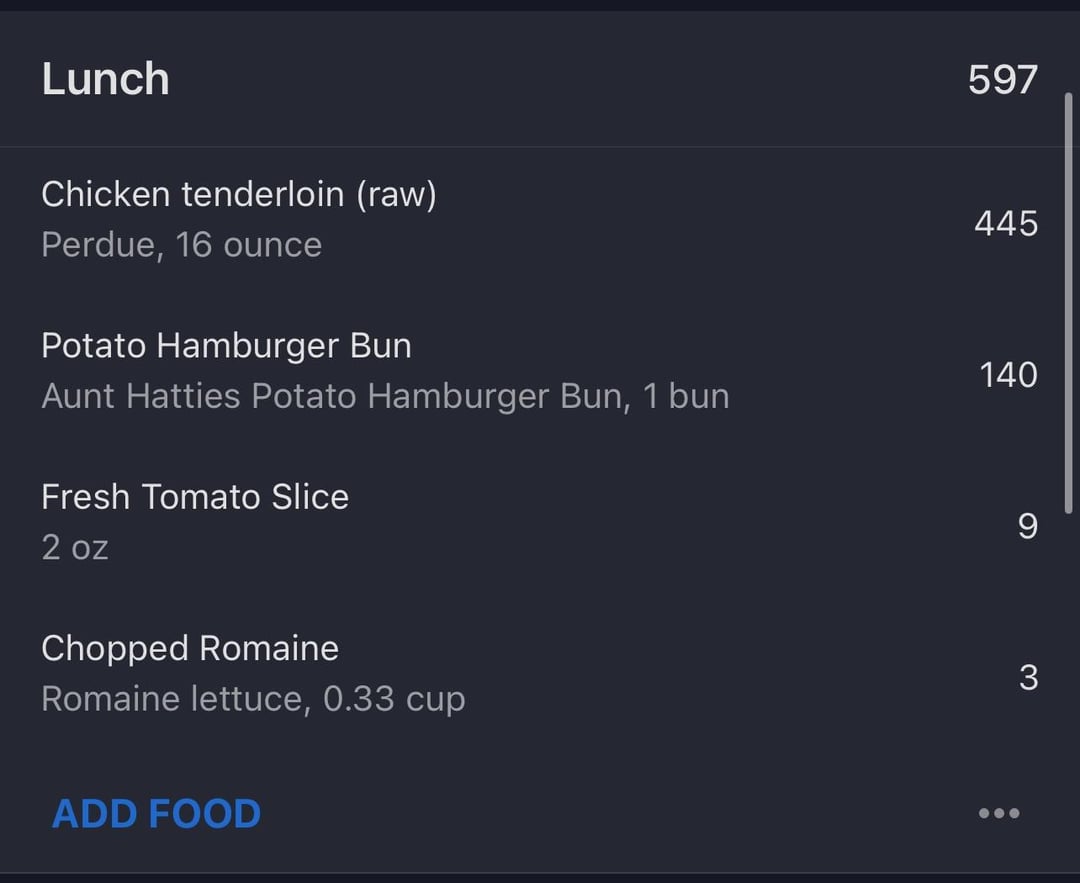This screenshot has width=1080, height=883.
Task: Click the 445 calorie value for chicken
Action: pos(1006,224)
